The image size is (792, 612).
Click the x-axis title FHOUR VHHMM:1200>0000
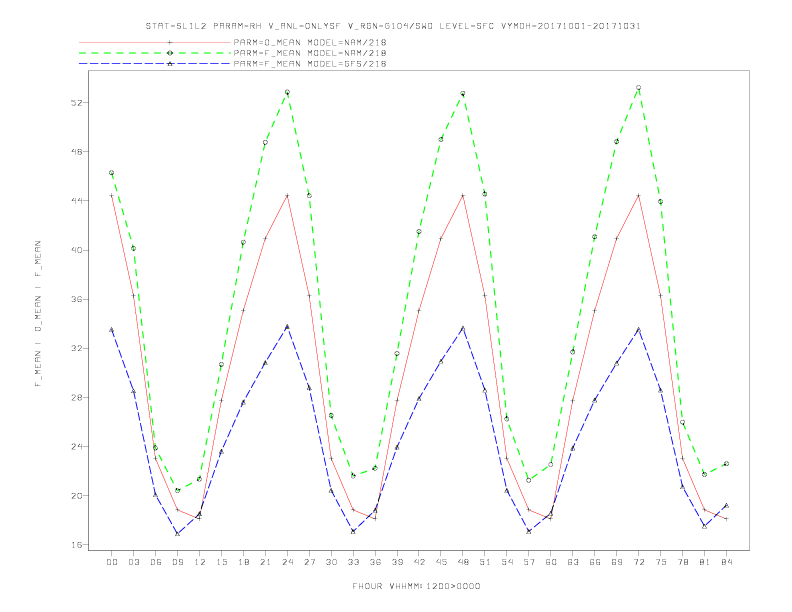[x=416, y=586]
